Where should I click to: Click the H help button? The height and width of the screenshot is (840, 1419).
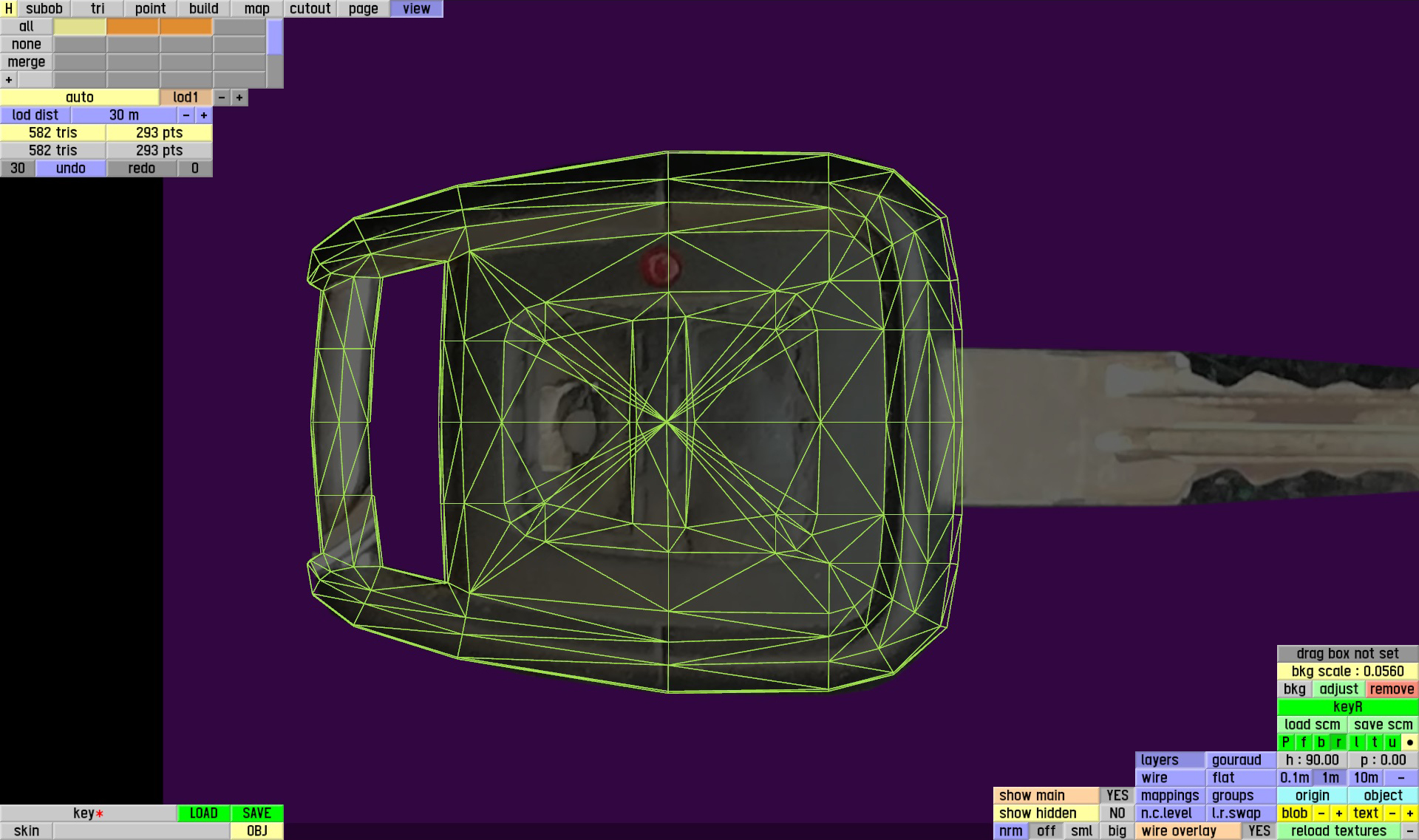8,9
